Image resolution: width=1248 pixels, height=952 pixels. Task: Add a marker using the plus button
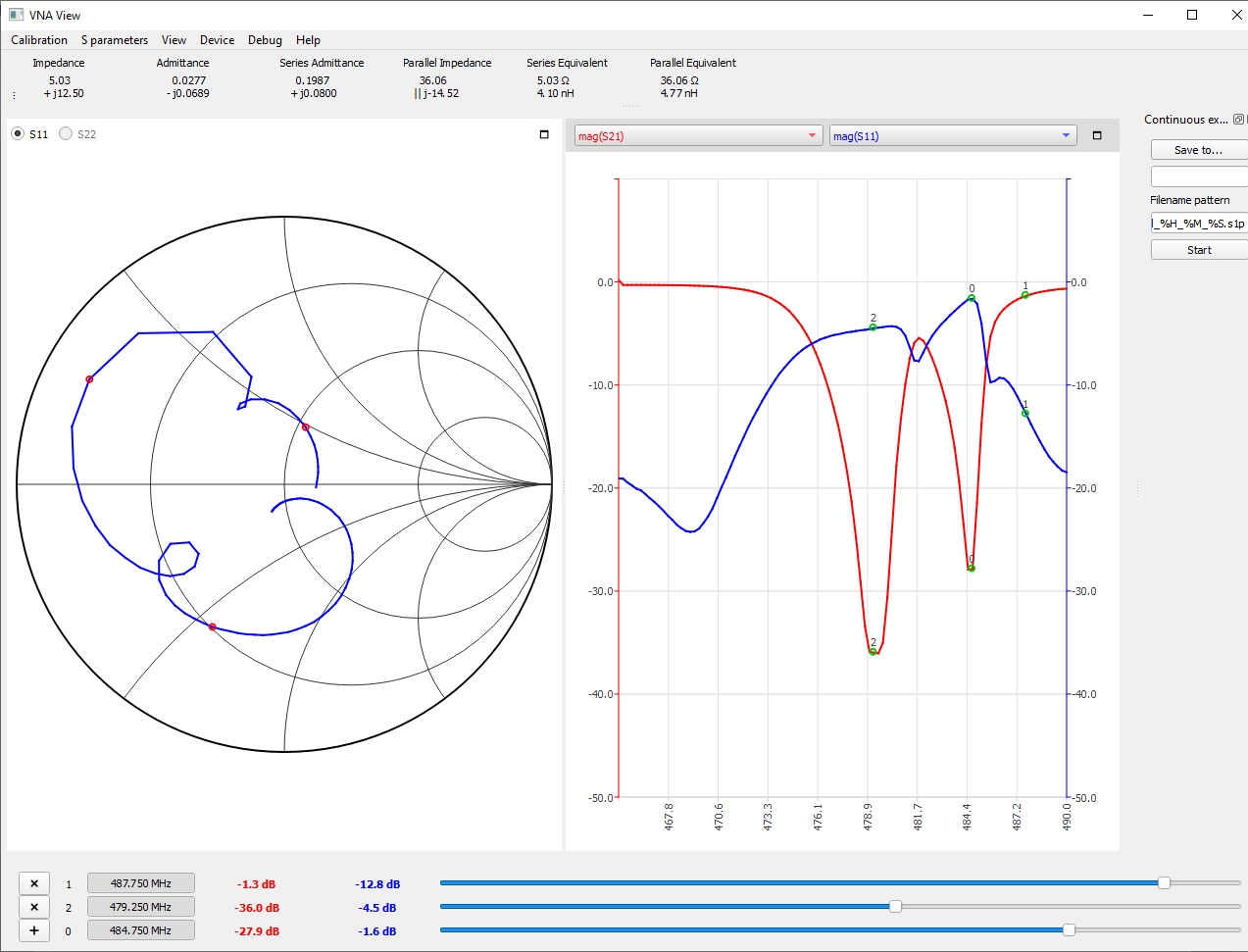click(34, 930)
